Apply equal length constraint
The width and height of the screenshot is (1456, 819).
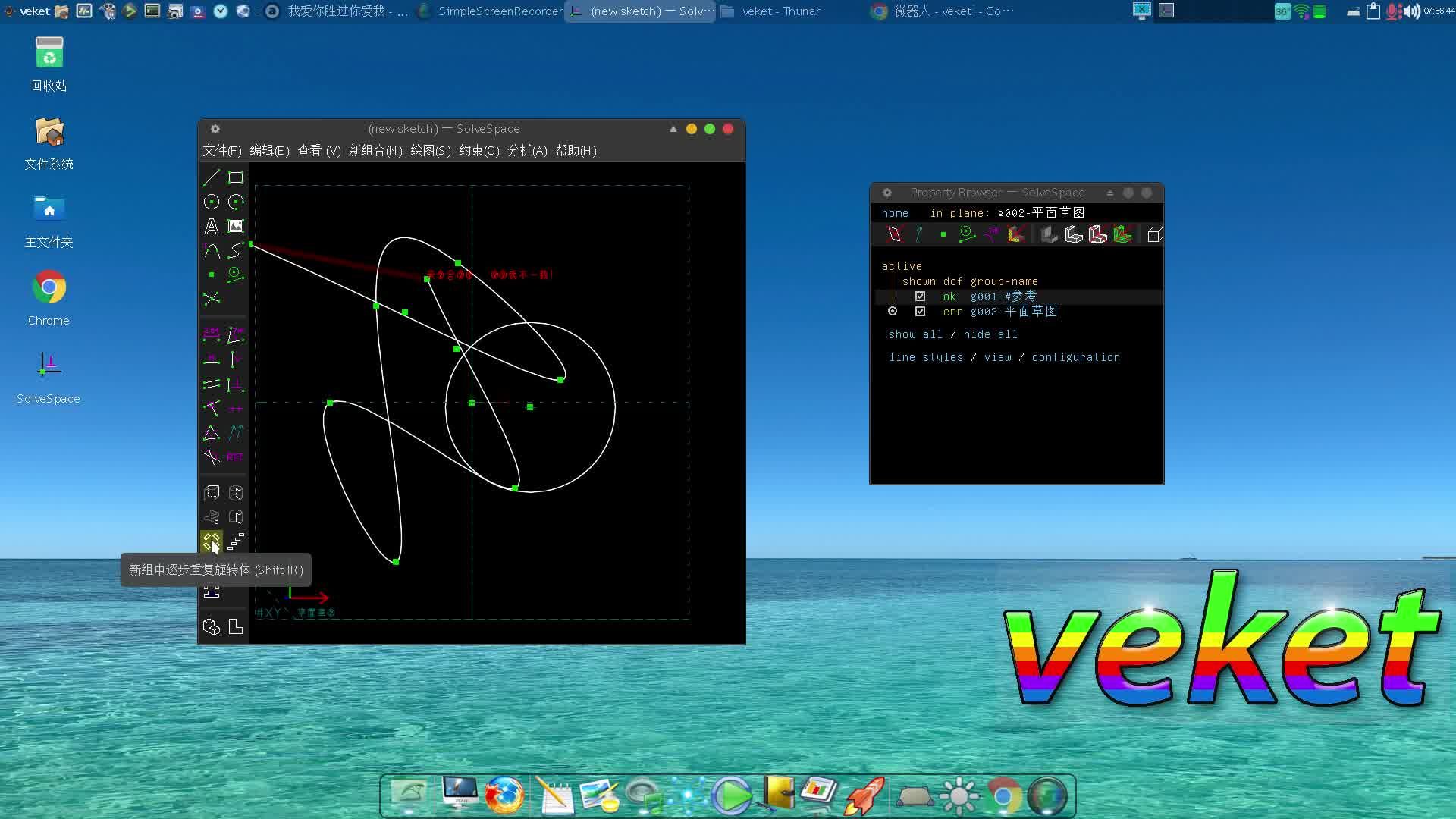tap(212, 432)
